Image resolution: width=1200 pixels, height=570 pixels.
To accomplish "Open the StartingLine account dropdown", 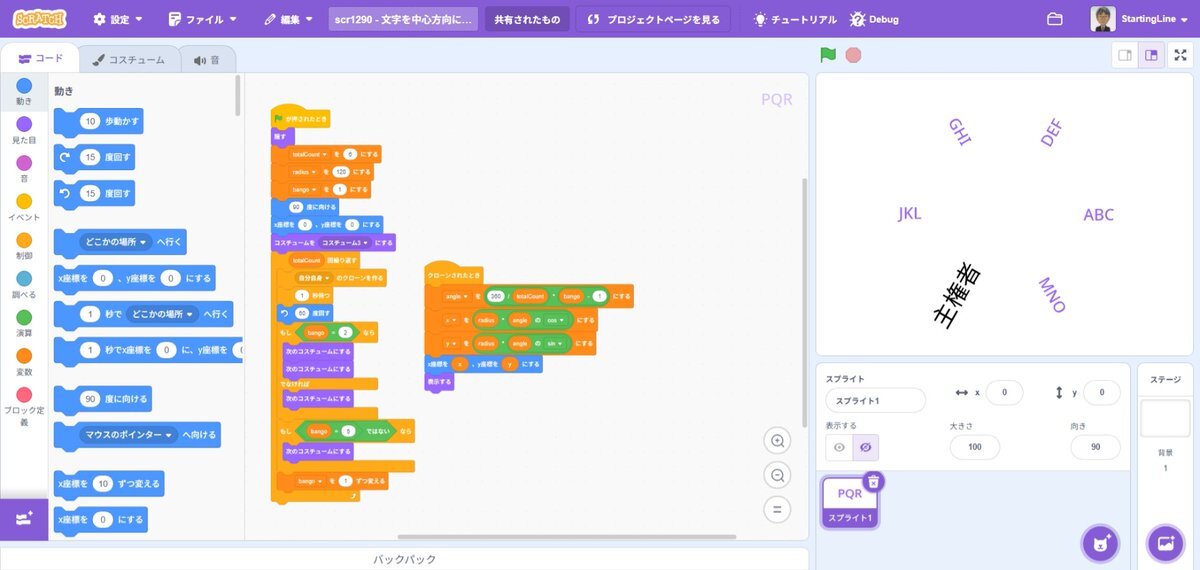I will [x=1140, y=19].
